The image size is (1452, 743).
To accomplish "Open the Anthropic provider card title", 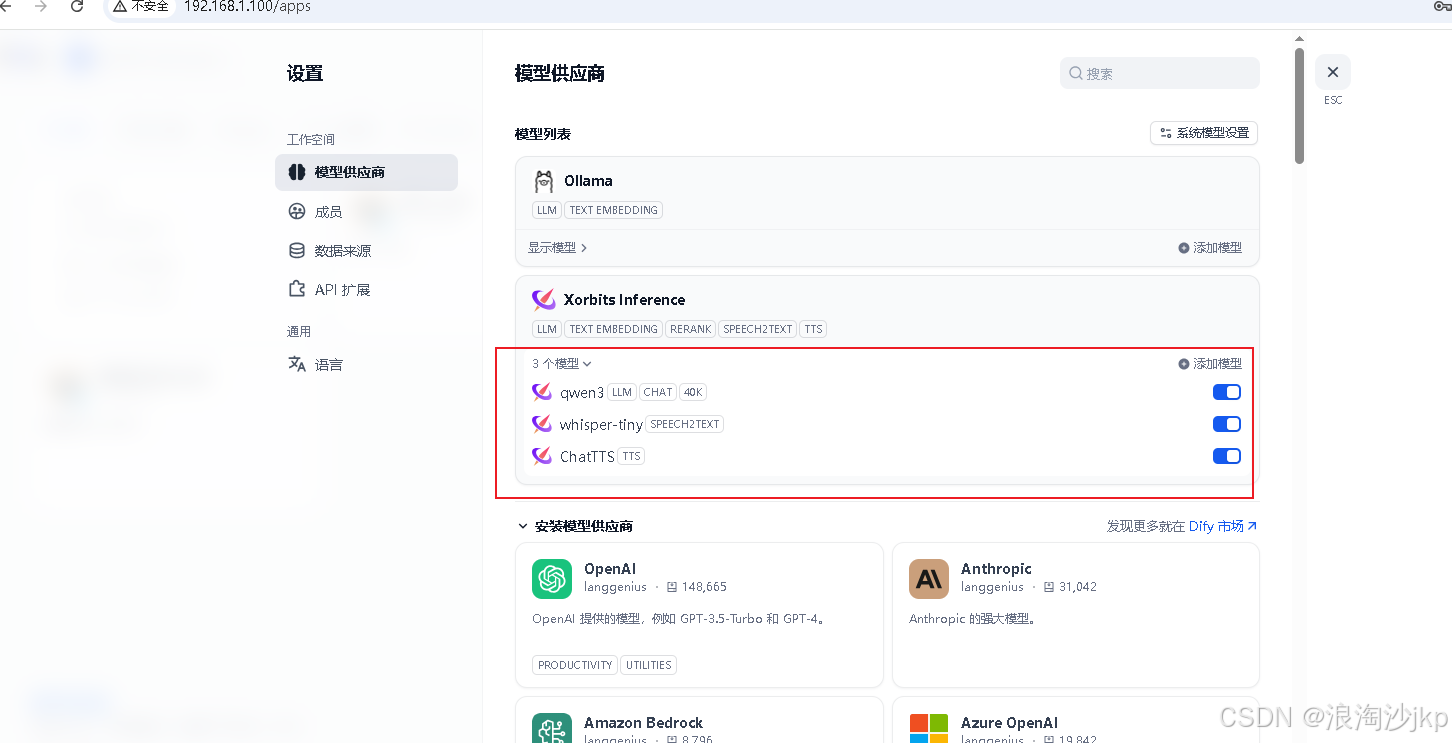I will pyautogui.click(x=996, y=569).
